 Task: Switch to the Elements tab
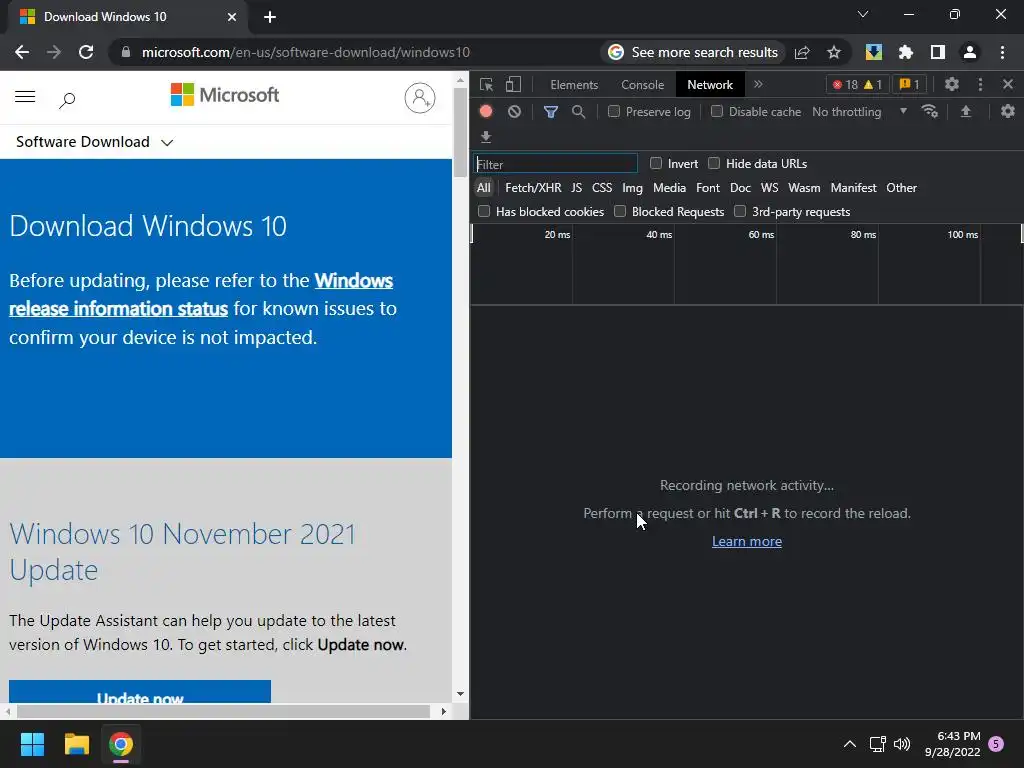coord(574,84)
